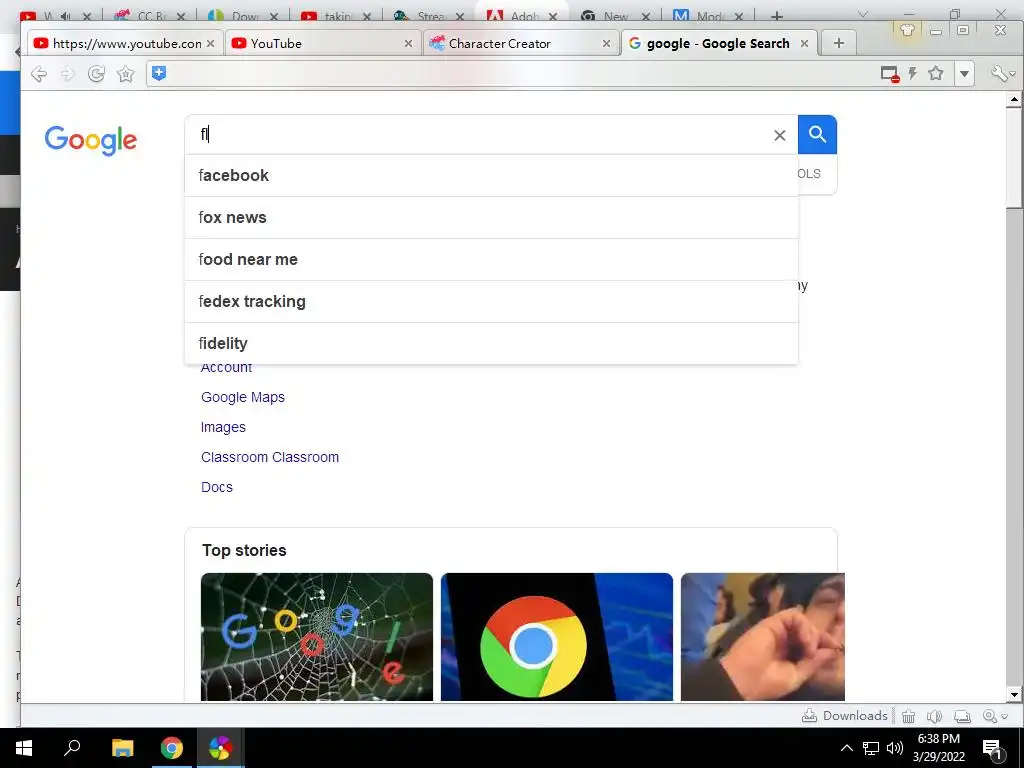Image resolution: width=1024 pixels, height=768 pixels.
Task: Open the favorites star next to reload
Action: coord(125,74)
